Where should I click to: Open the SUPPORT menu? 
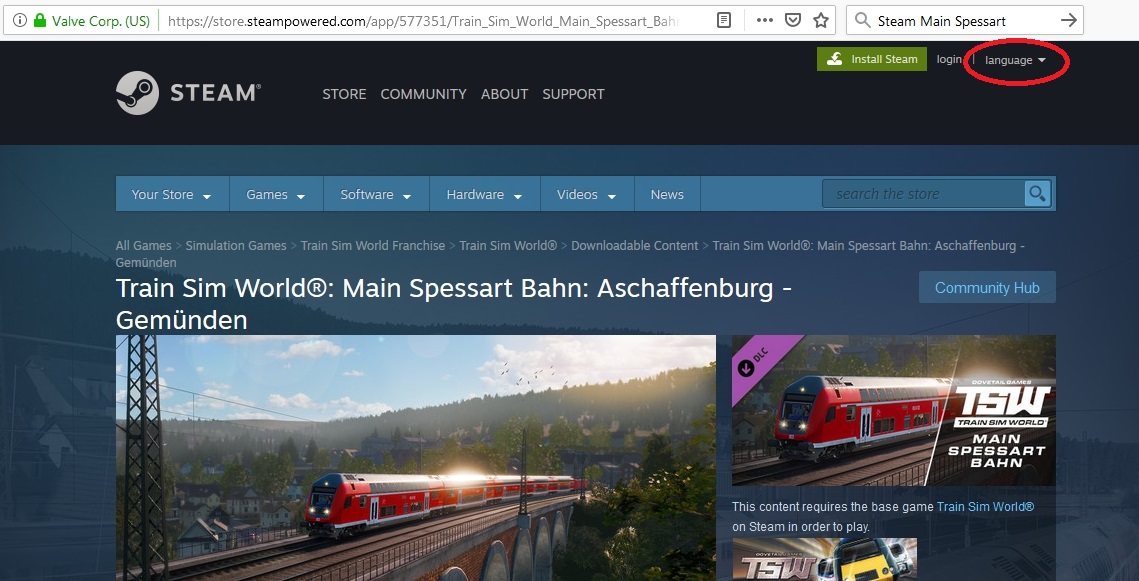click(x=573, y=94)
